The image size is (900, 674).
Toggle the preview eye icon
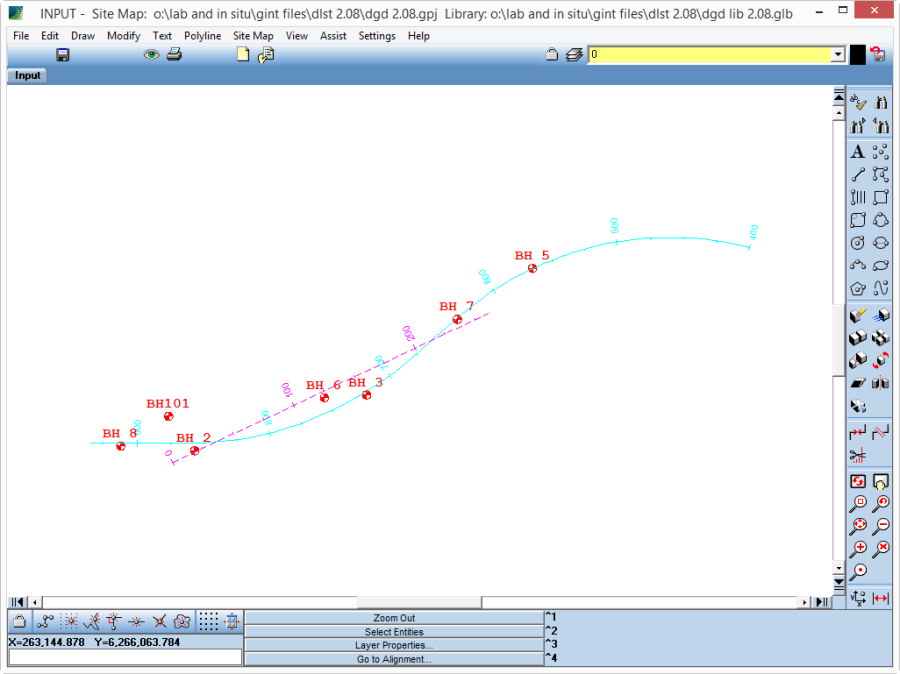[x=151, y=55]
